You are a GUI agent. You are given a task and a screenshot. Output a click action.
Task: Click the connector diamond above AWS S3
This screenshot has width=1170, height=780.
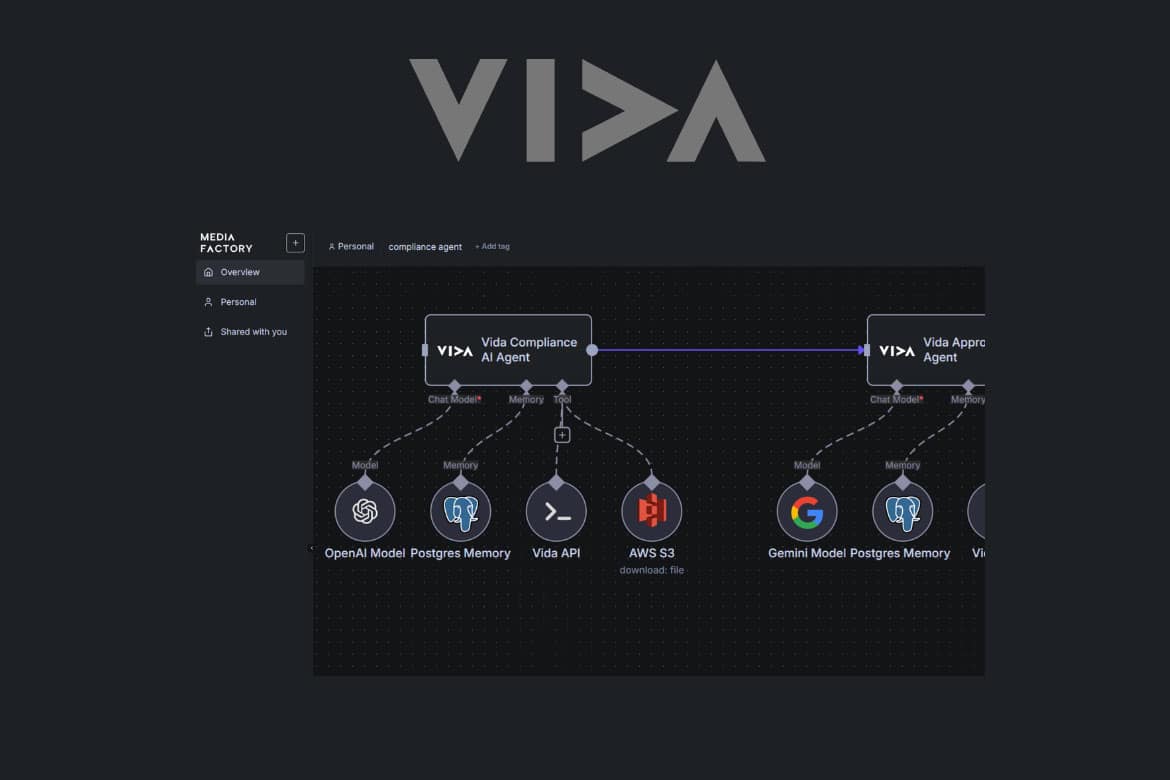click(x=651, y=481)
